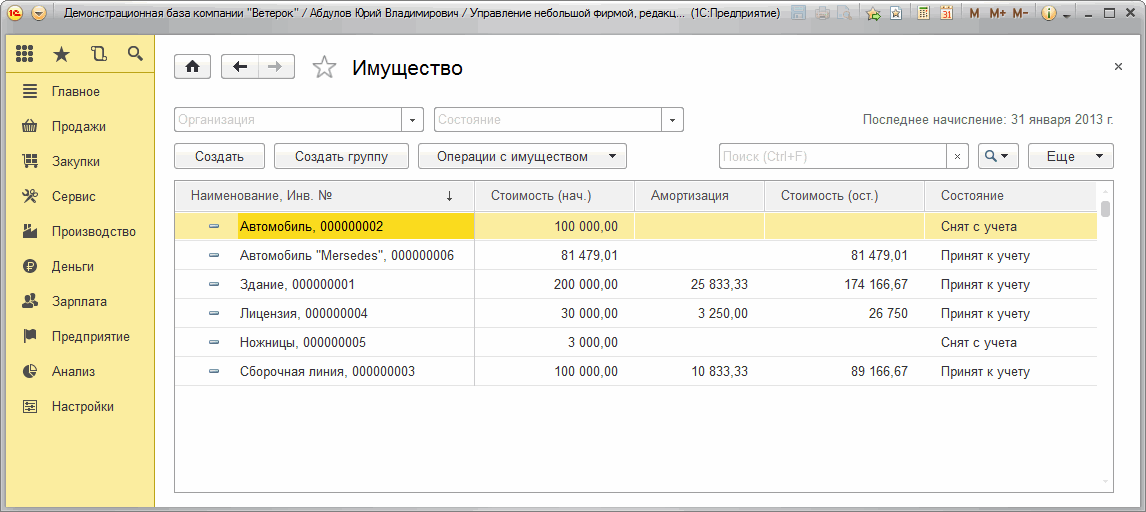1146x512 pixels.
Task: Select row Здание, 000000001
Action: click(x=636, y=285)
